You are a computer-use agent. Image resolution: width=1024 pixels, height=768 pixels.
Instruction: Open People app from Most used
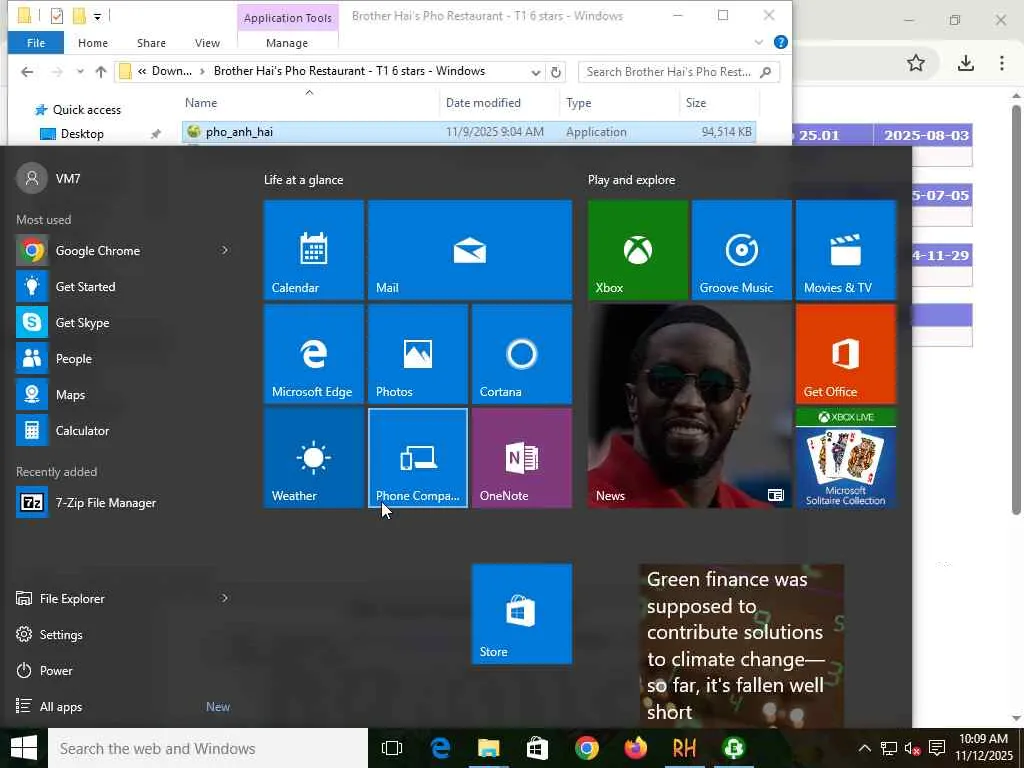tap(73, 359)
